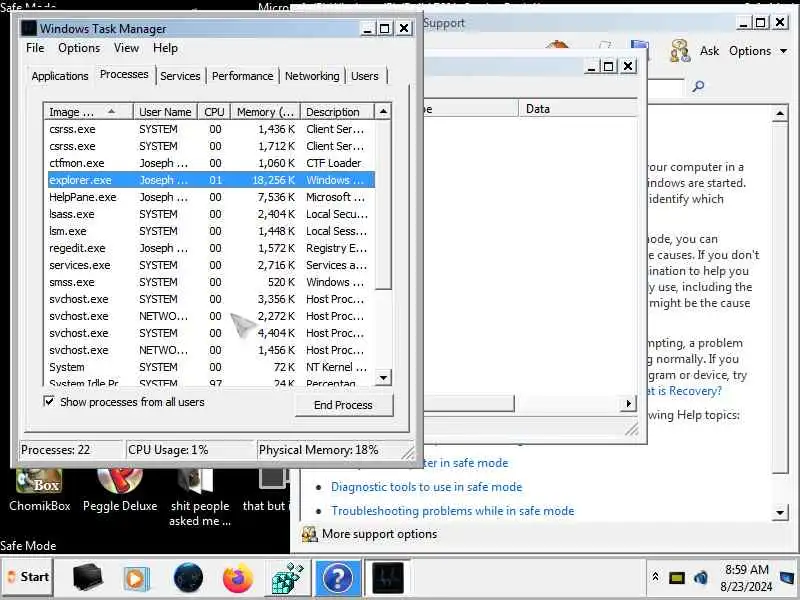Click the Data column header in Registry Editor
800x600 pixels.
(x=578, y=109)
